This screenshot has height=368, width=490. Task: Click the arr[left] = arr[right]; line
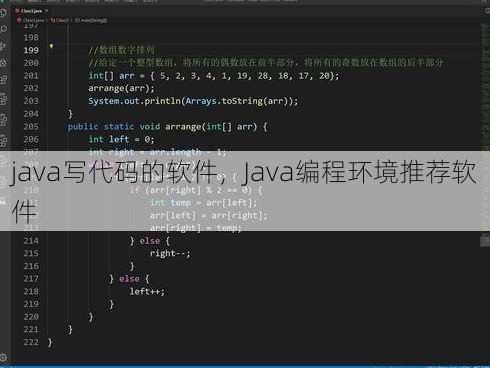[x=209, y=216]
